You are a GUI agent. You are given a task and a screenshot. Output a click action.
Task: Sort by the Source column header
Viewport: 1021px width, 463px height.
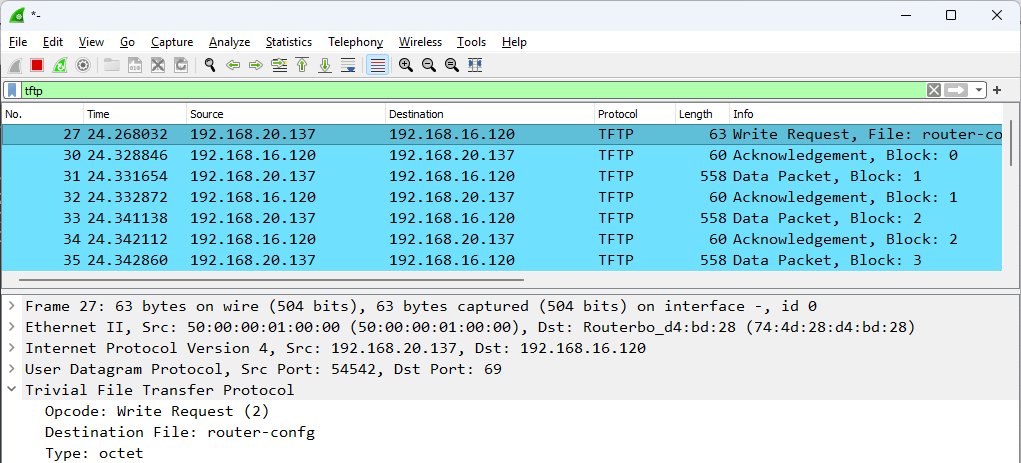286,114
